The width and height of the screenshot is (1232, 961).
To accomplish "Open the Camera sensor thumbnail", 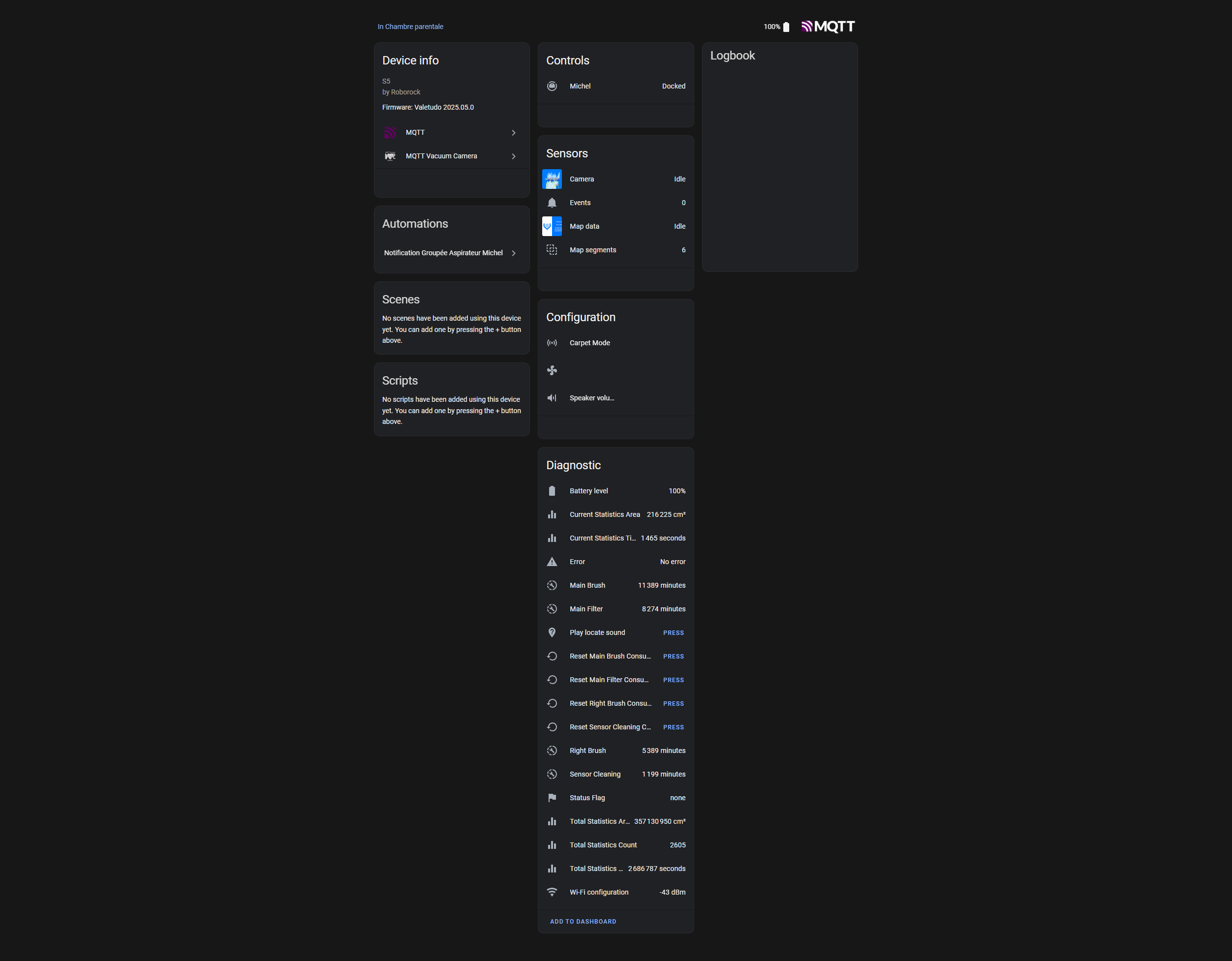I will (x=552, y=180).
